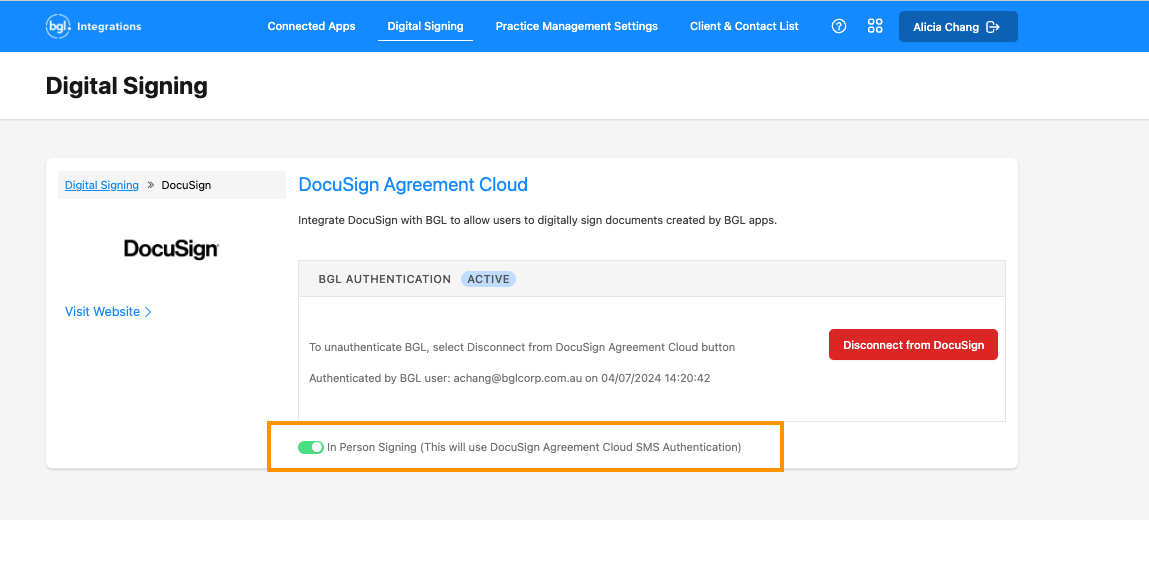The image size is (1149, 562).
Task: Open Practice Management Settings tab
Action: (x=577, y=26)
